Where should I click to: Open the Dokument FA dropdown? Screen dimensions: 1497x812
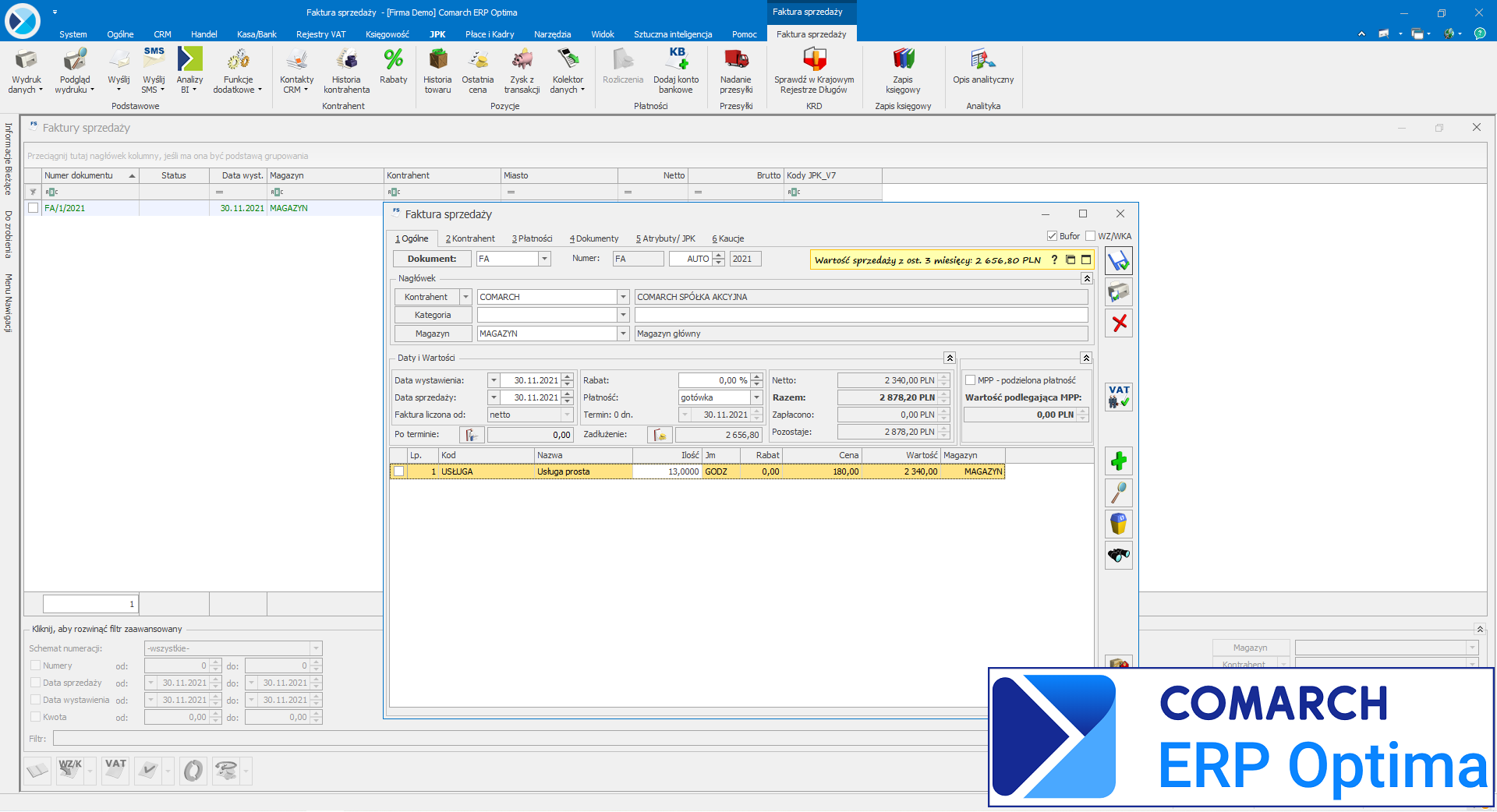(544, 259)
